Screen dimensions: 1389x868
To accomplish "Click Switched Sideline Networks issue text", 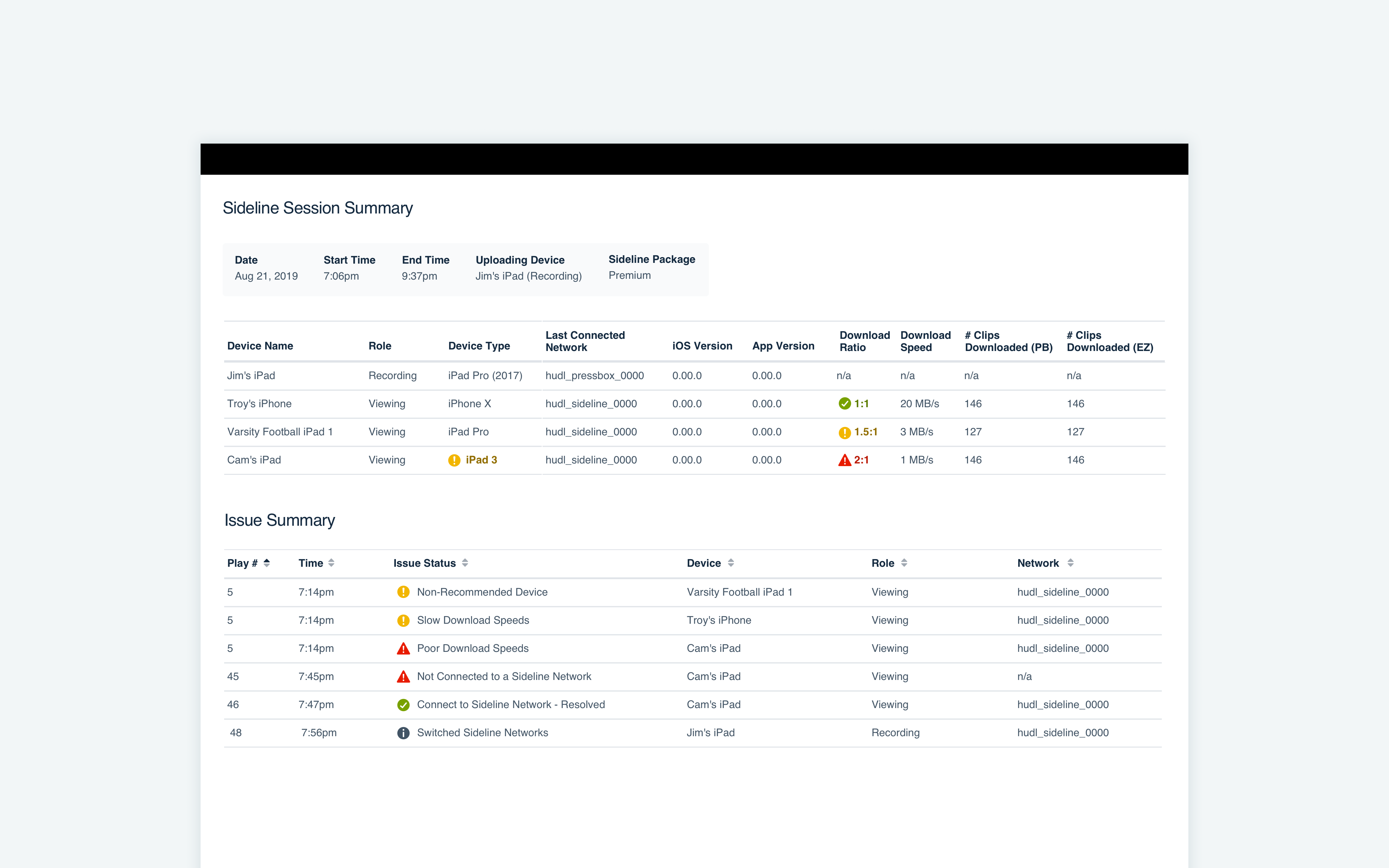I will pyautogui.click(x=483, y=732).
